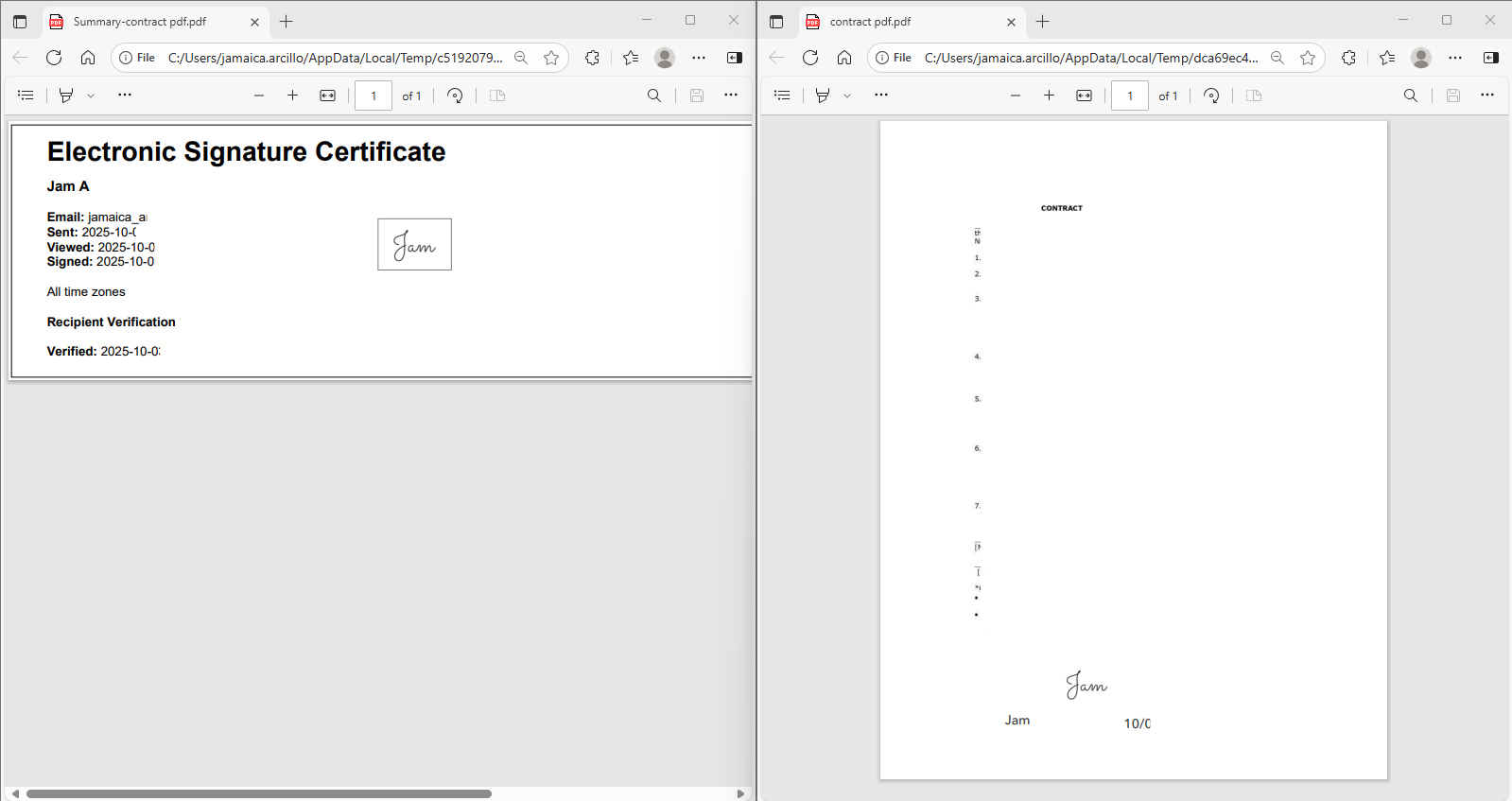Add contract pdf page to favorites
This screenshot has width=1512, height=801.
tap(1308, 58)
